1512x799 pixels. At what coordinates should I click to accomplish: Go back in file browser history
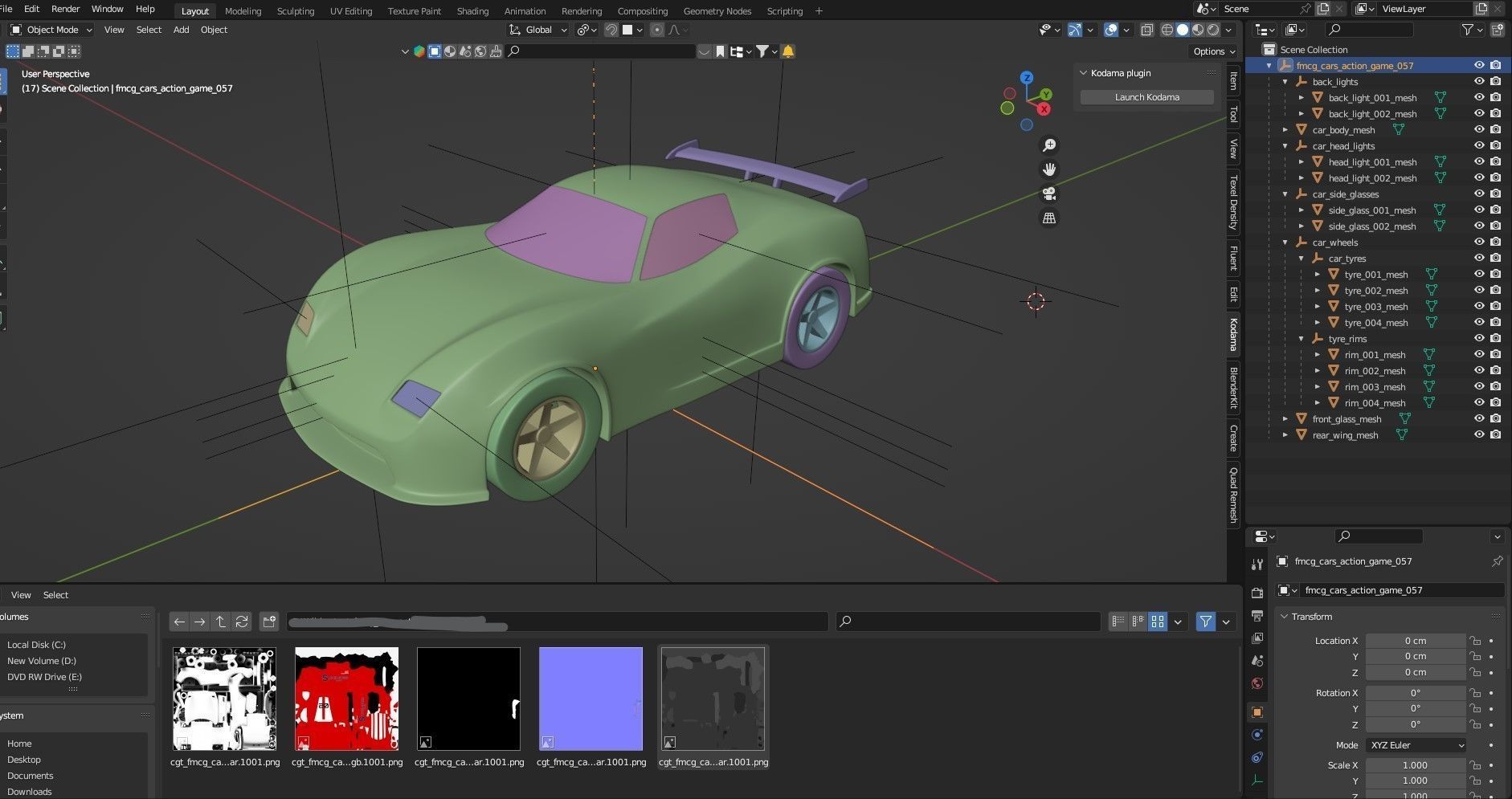click(x=179, y=622)
